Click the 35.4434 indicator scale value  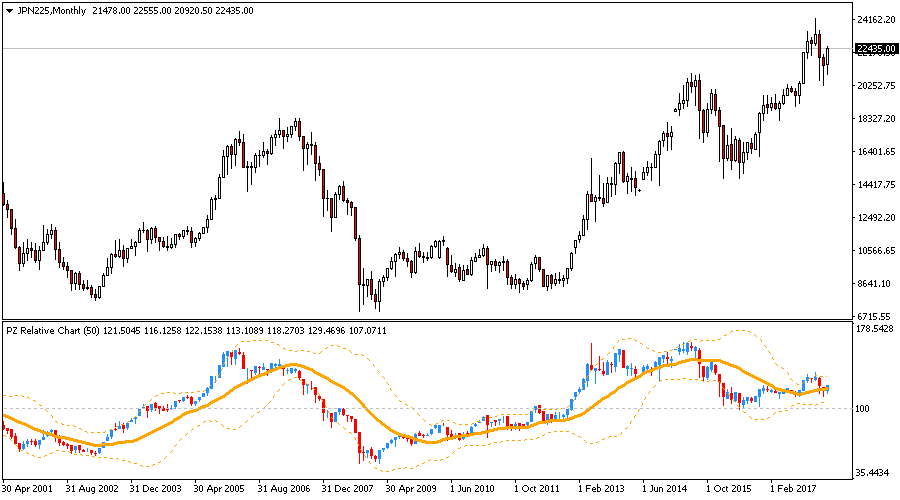tap(874, 471)
